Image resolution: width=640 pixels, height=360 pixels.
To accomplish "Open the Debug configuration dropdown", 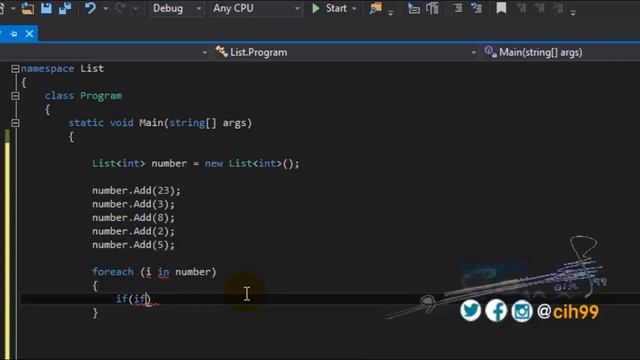I will [x=177, y=8].
